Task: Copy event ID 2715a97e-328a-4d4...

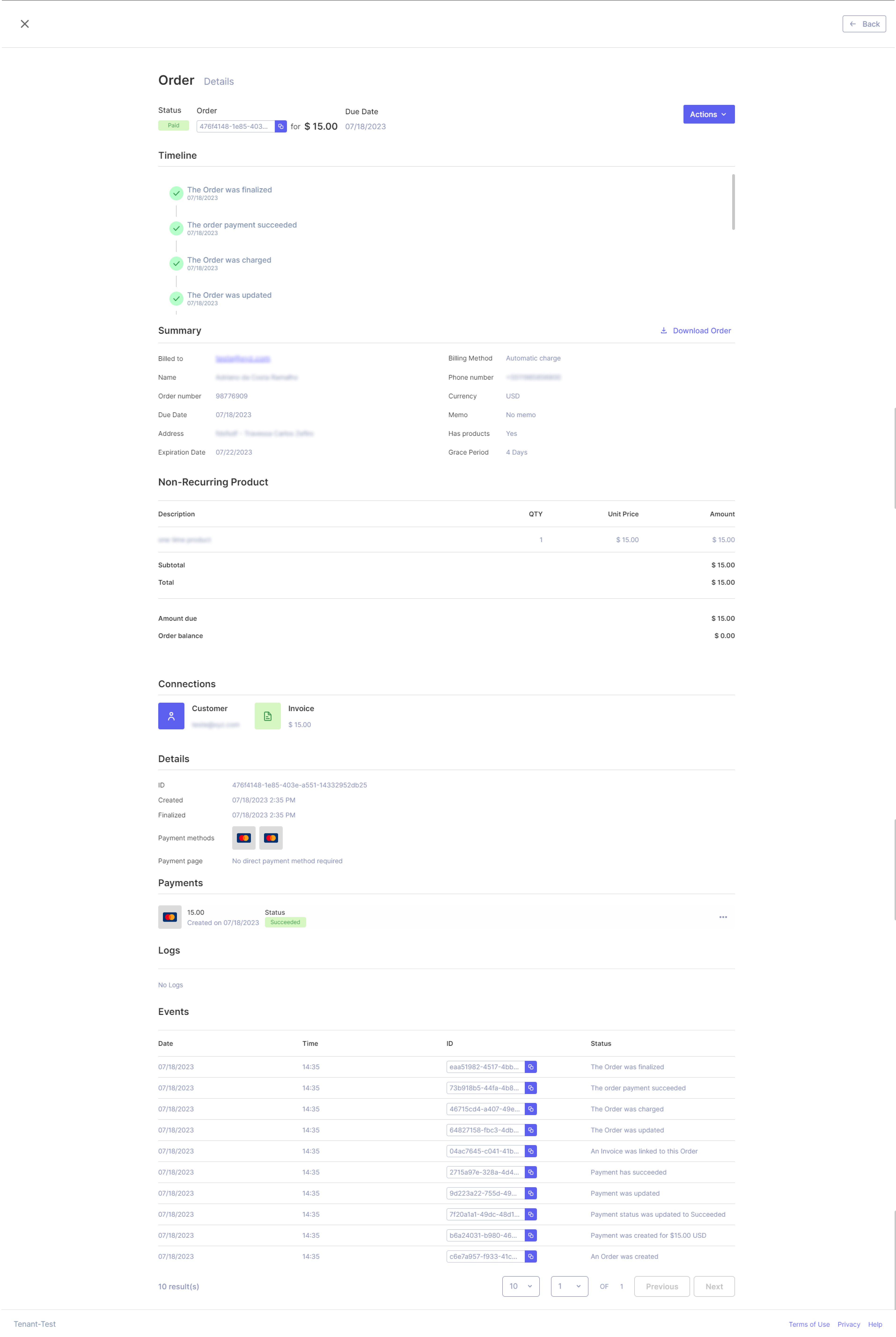Action: pos(530,1172)
